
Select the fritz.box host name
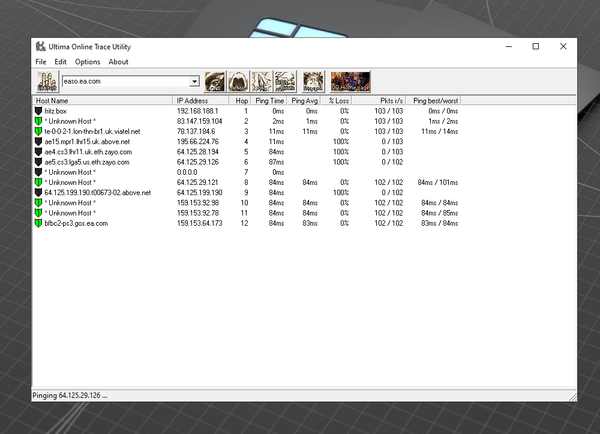pos(55,111)
